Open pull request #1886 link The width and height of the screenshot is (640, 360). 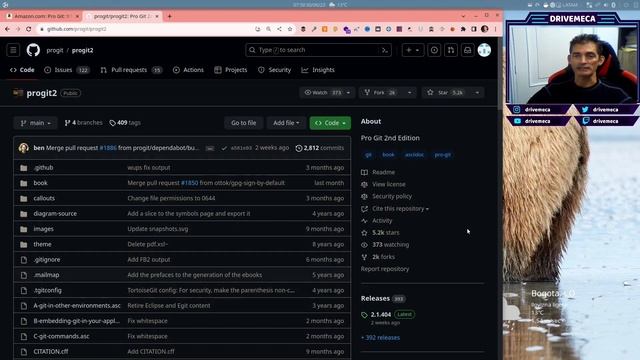point(108,148)
